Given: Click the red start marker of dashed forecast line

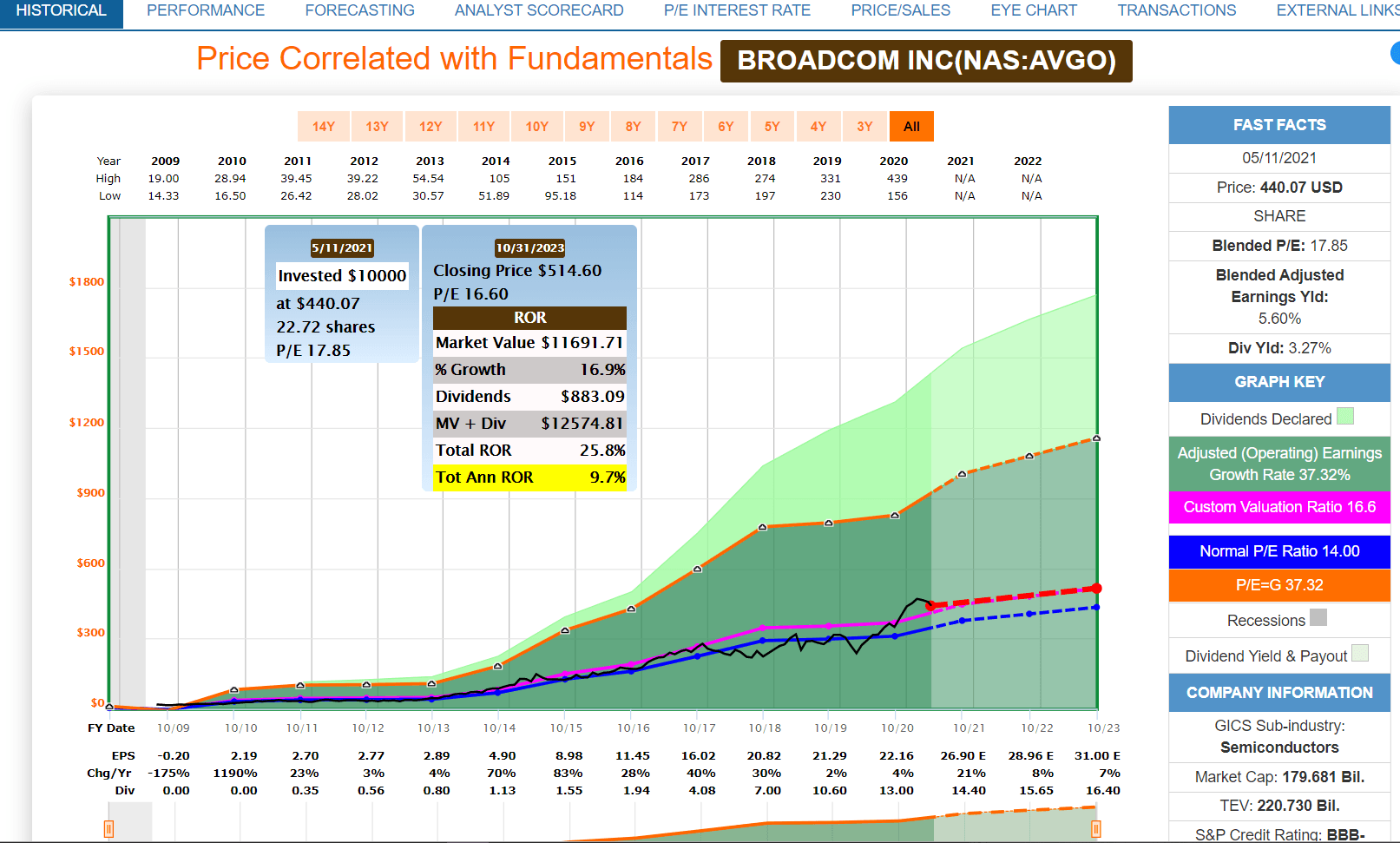Looking at the screenshot, I should point(930,605).
